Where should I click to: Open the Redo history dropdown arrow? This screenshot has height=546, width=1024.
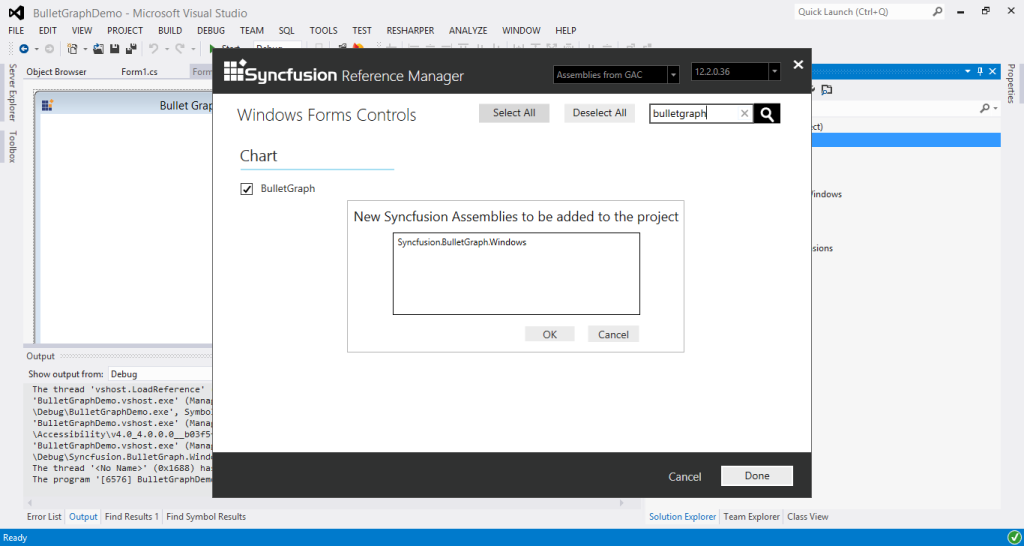[193, 49]
